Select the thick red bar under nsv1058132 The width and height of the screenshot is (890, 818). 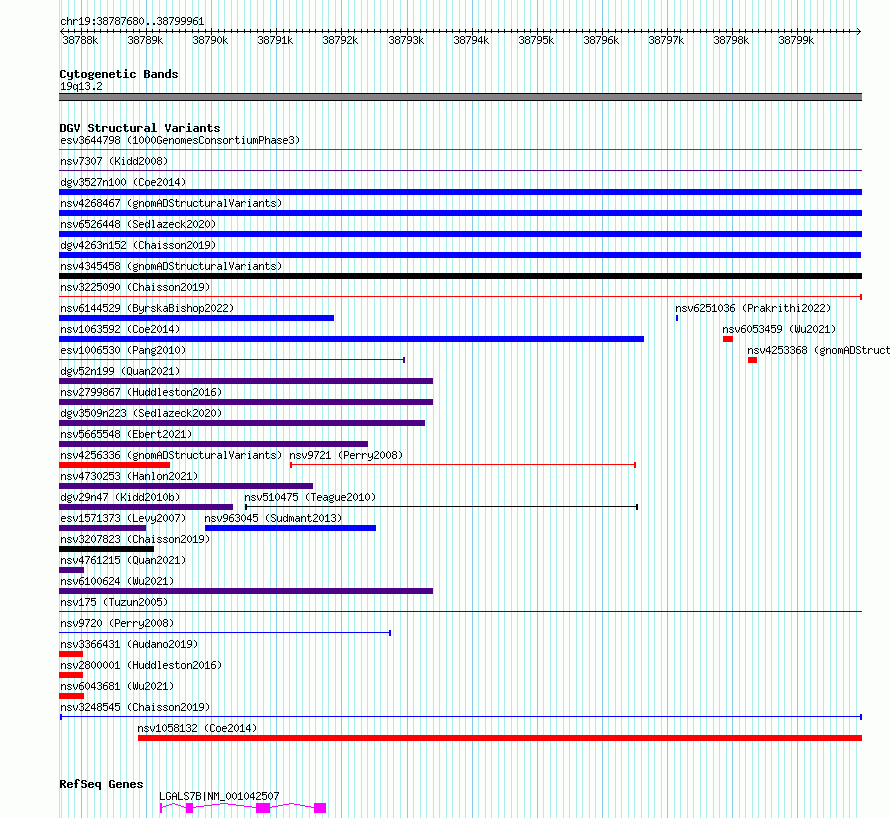pos(499,738)
